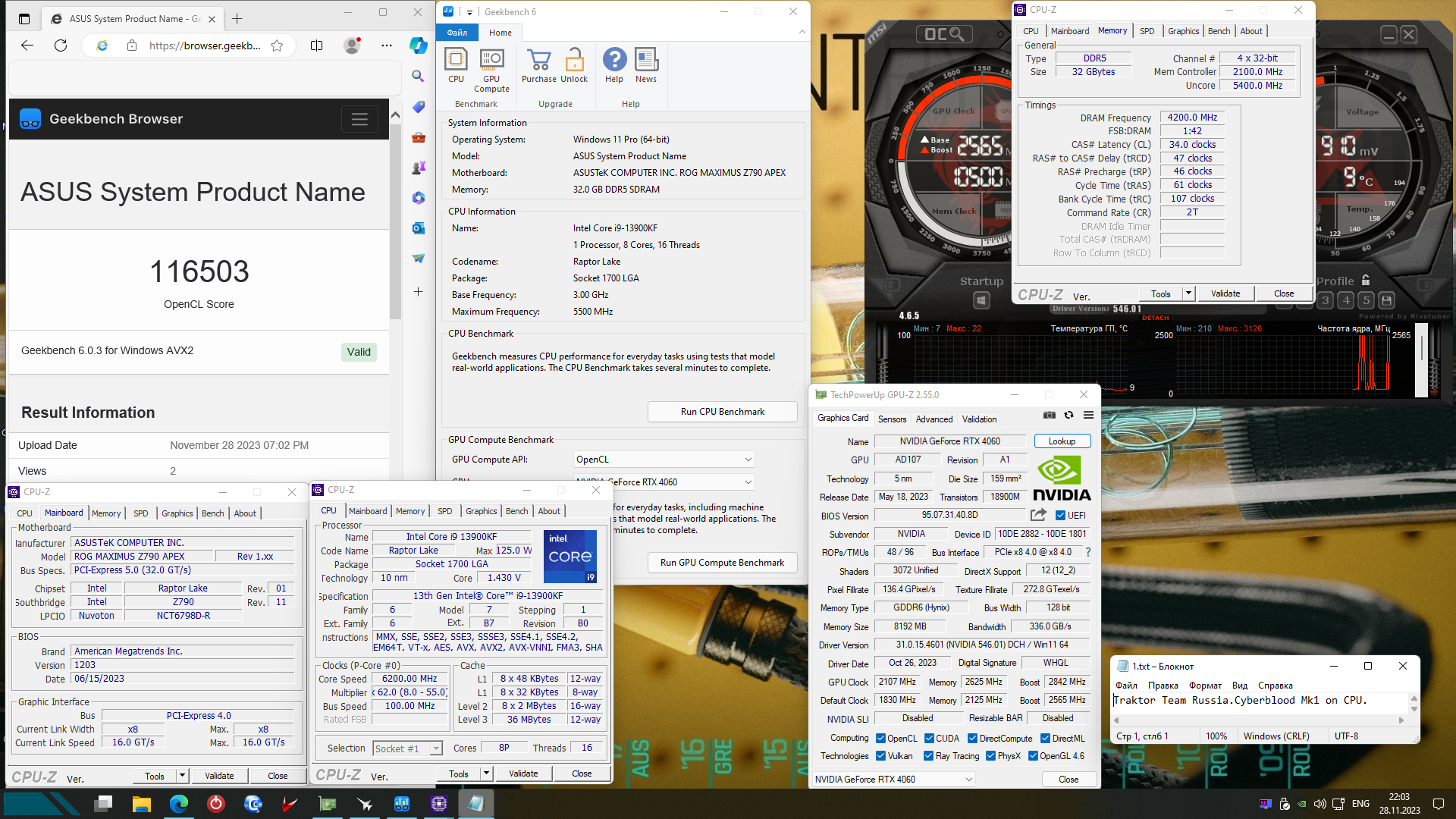The image size is (1456, 819).
Task: Click Lookup button in GPU-Z
Action: click(x=1062, y=441)
